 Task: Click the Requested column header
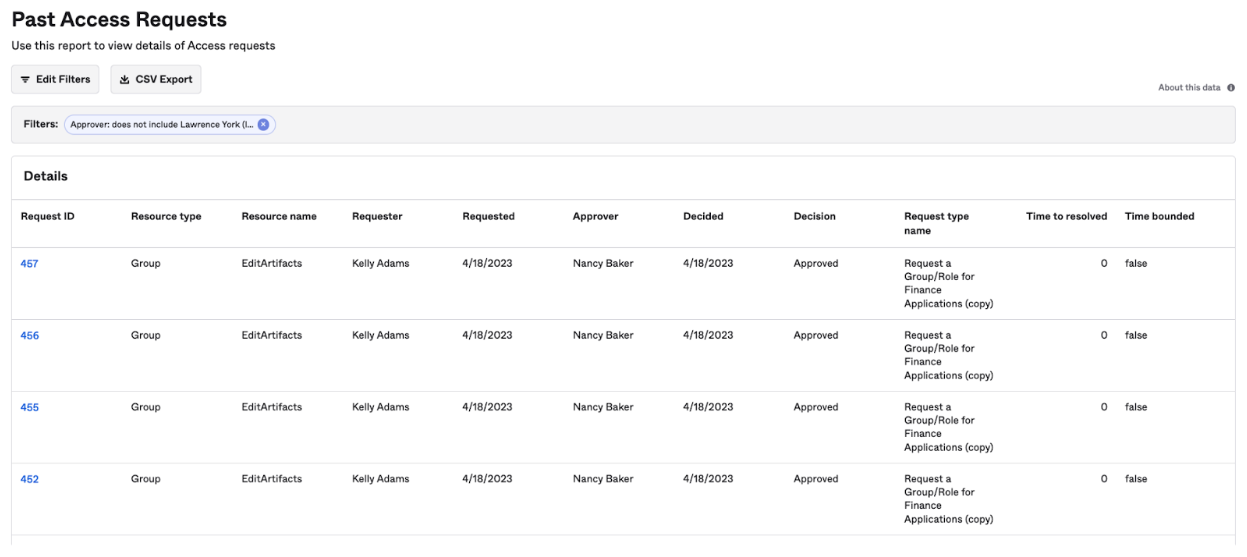pos(488,217)
